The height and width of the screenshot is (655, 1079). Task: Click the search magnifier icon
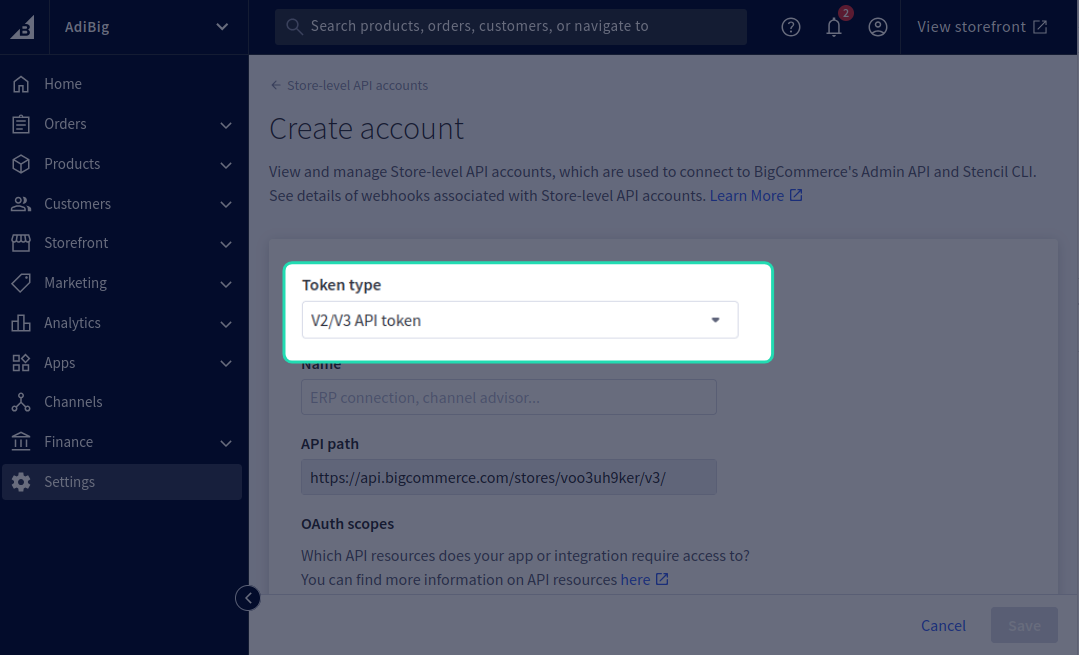295,27
